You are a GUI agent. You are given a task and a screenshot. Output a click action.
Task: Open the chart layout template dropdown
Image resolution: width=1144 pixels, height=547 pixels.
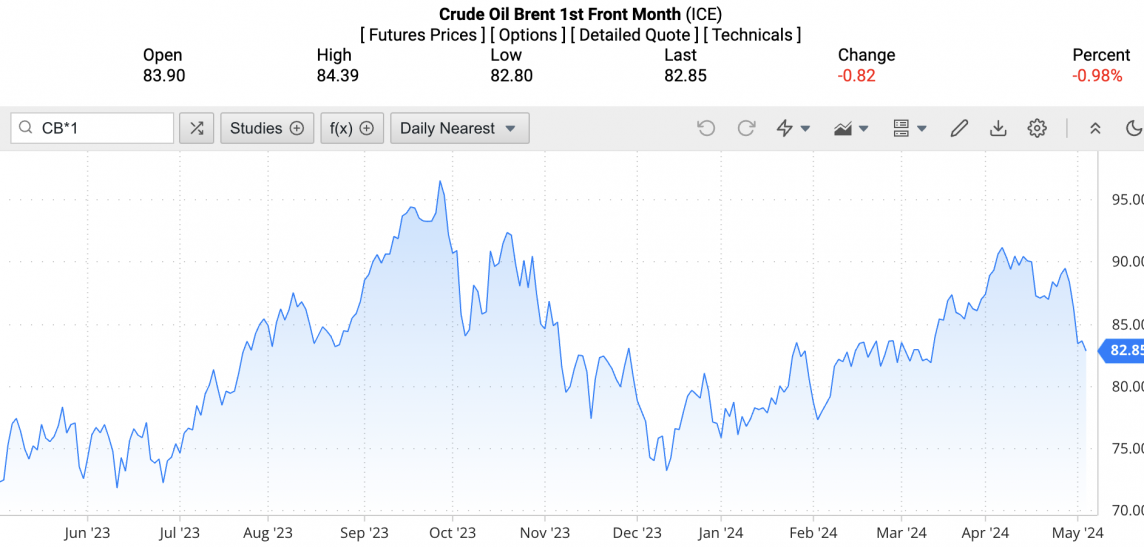[x=909, y=128]
